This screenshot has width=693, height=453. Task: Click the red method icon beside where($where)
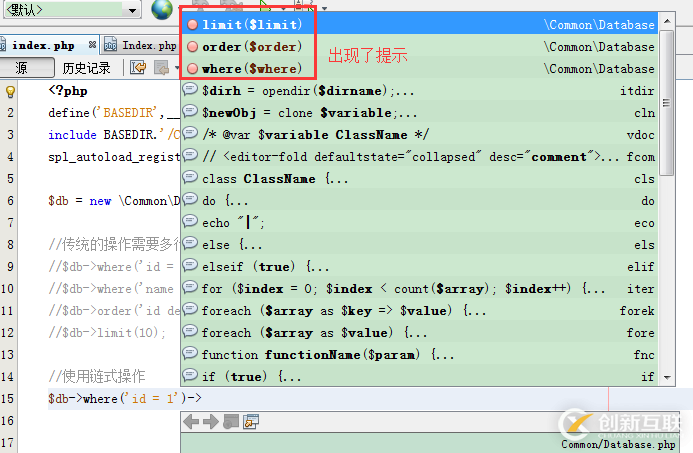[192, 69]
